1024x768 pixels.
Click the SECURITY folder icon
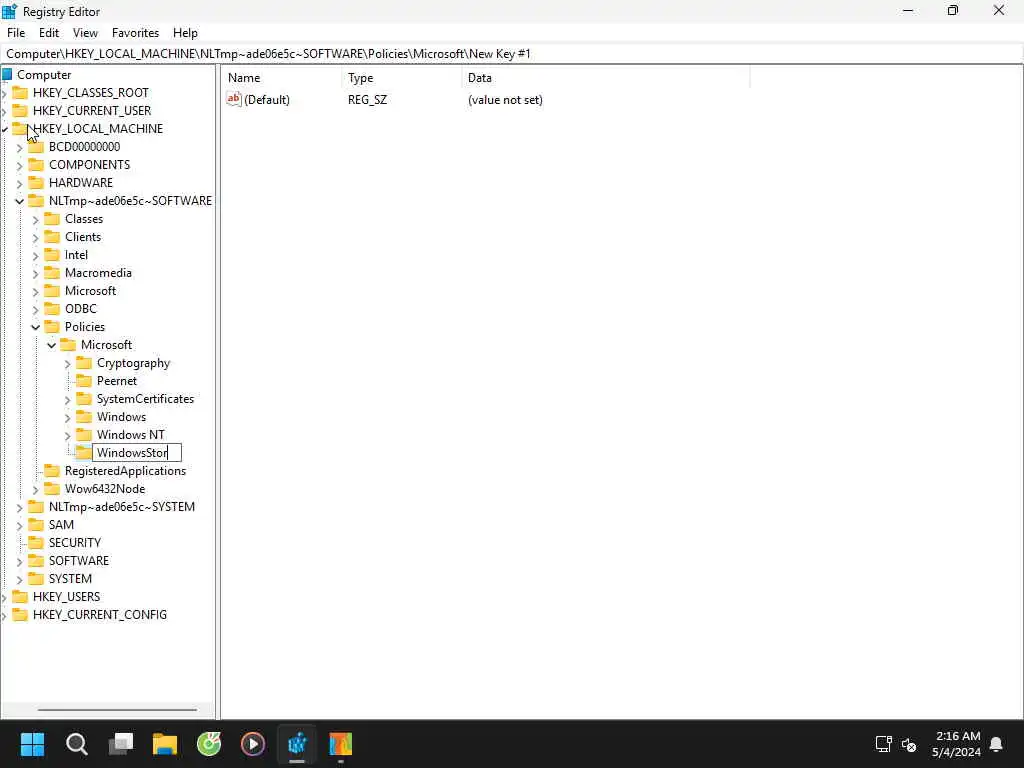[37, 542]
